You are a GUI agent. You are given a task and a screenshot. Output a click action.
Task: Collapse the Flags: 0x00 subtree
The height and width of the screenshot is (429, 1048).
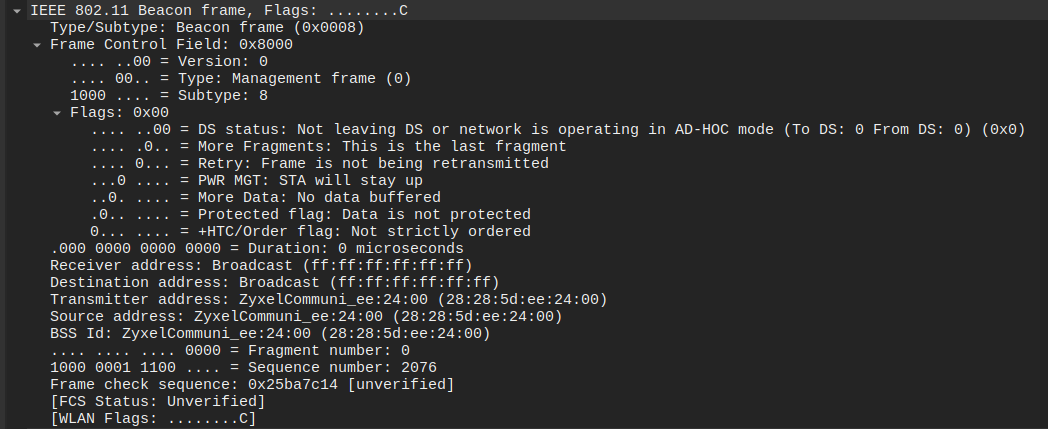pos(57,113)
